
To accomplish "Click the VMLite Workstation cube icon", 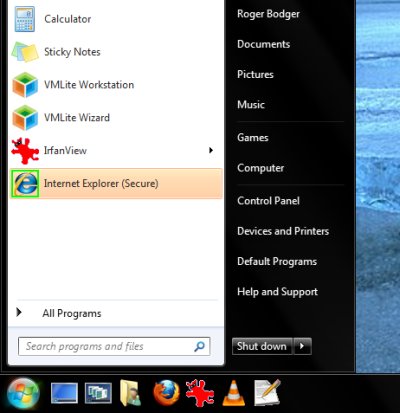I will 25,85.
